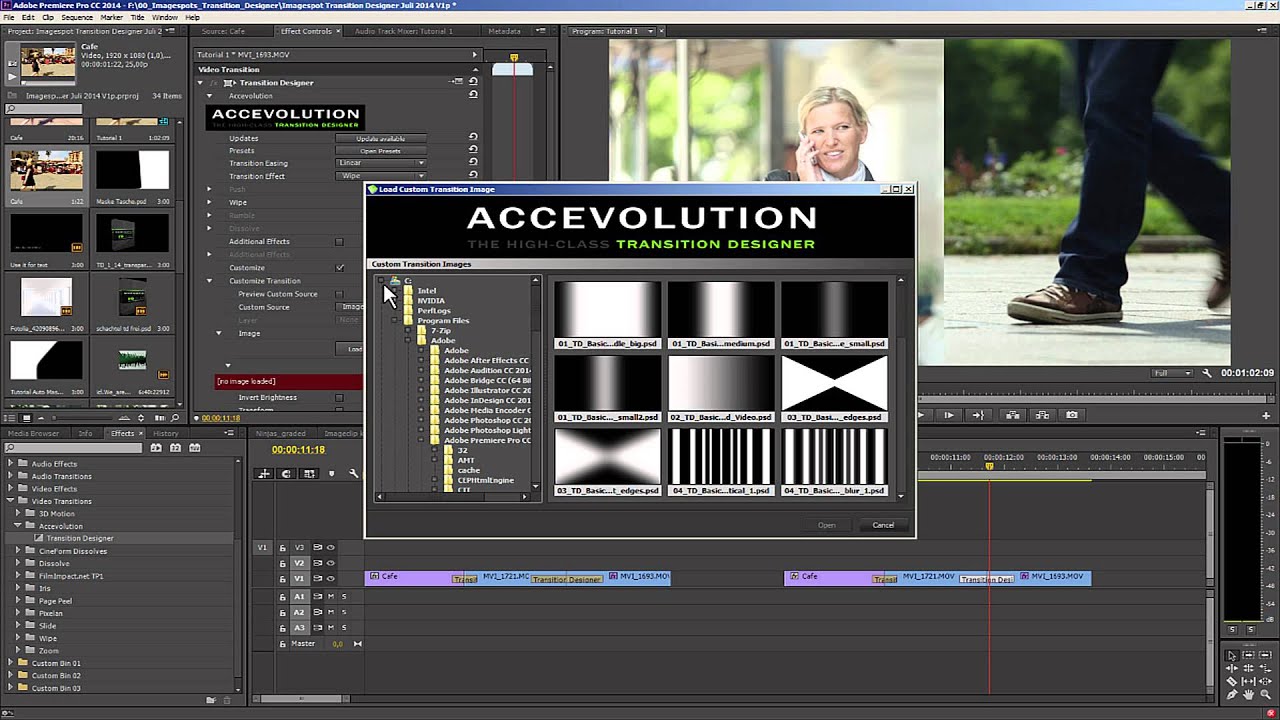Filter 32-bit color effects in Effects panel

pyautogui.click(x=175, y=448)
